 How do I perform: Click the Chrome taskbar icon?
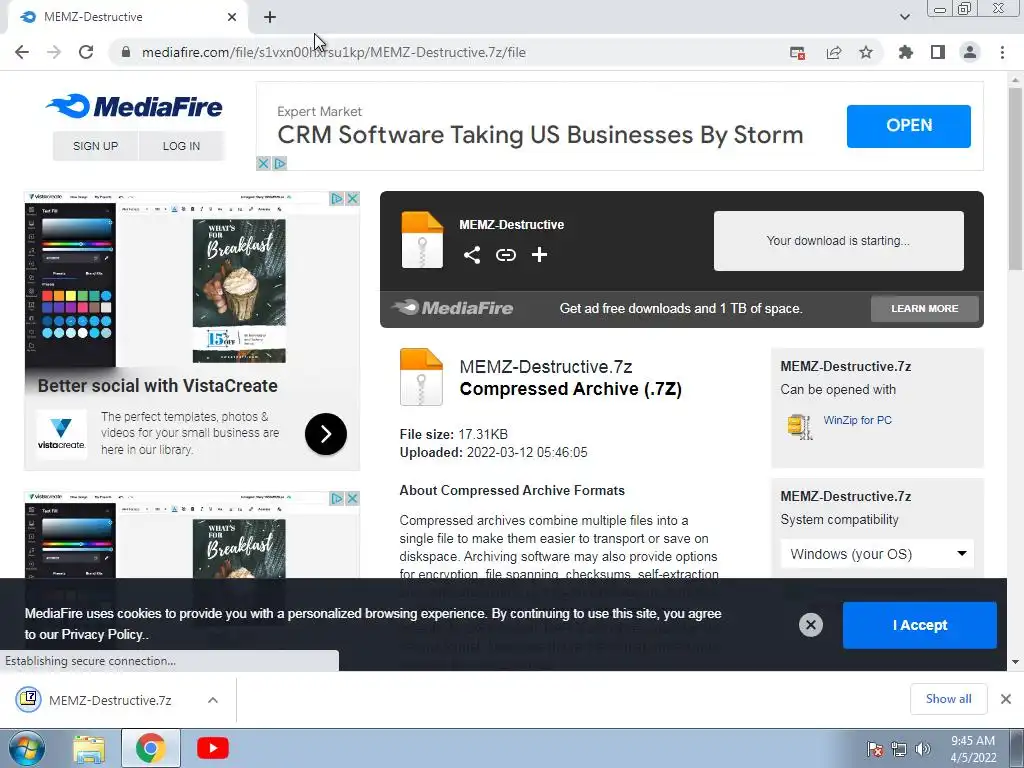150,748
